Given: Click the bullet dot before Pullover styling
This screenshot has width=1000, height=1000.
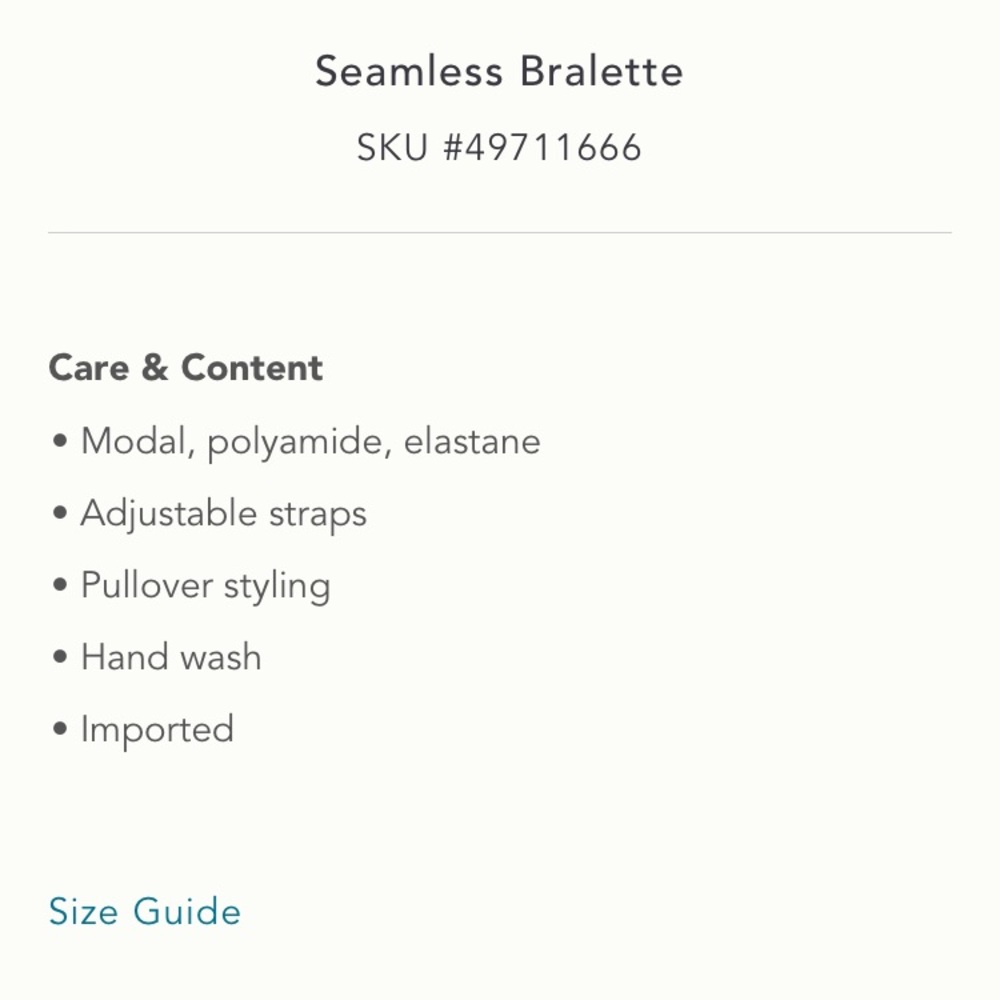Looking at the screenshot, I should (x=61, y=586).
